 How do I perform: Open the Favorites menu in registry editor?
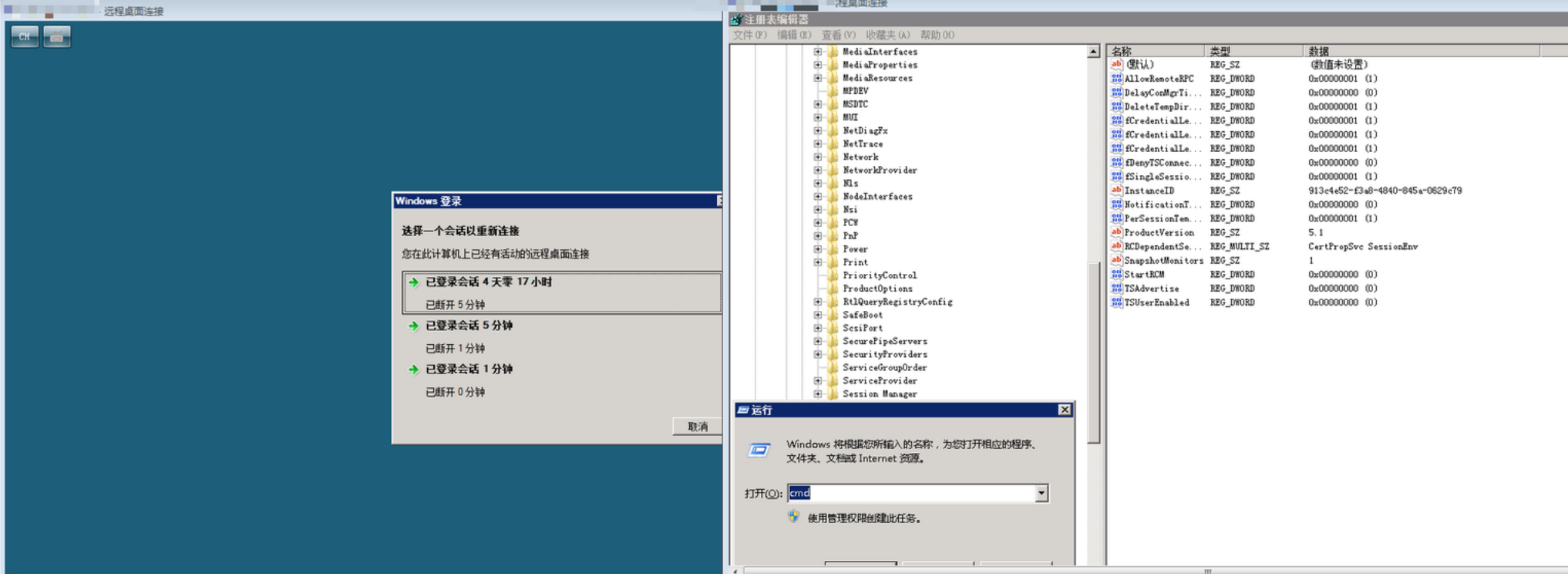coord(887,35)
